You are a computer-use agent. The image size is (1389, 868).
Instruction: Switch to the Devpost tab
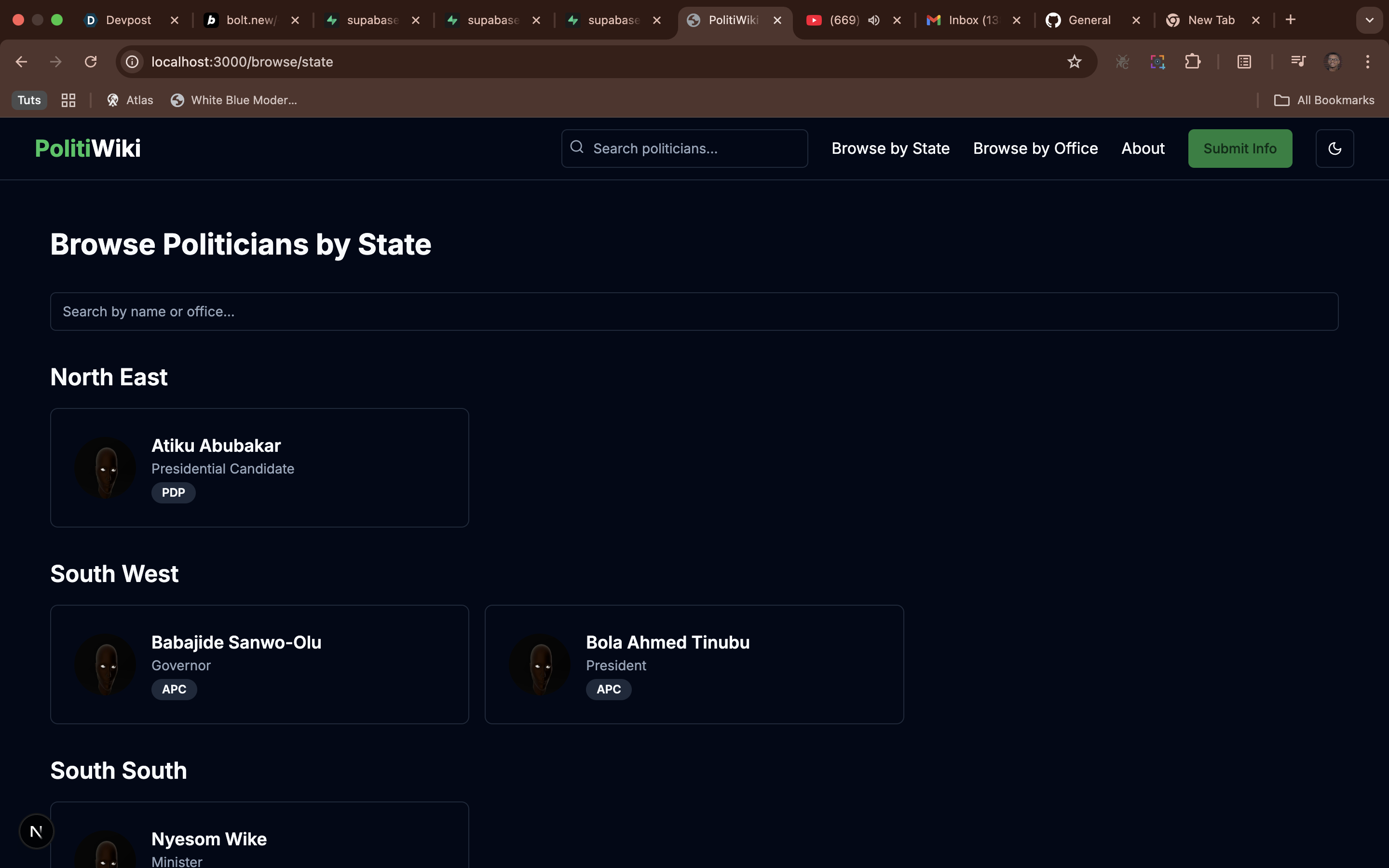(127, 20)
